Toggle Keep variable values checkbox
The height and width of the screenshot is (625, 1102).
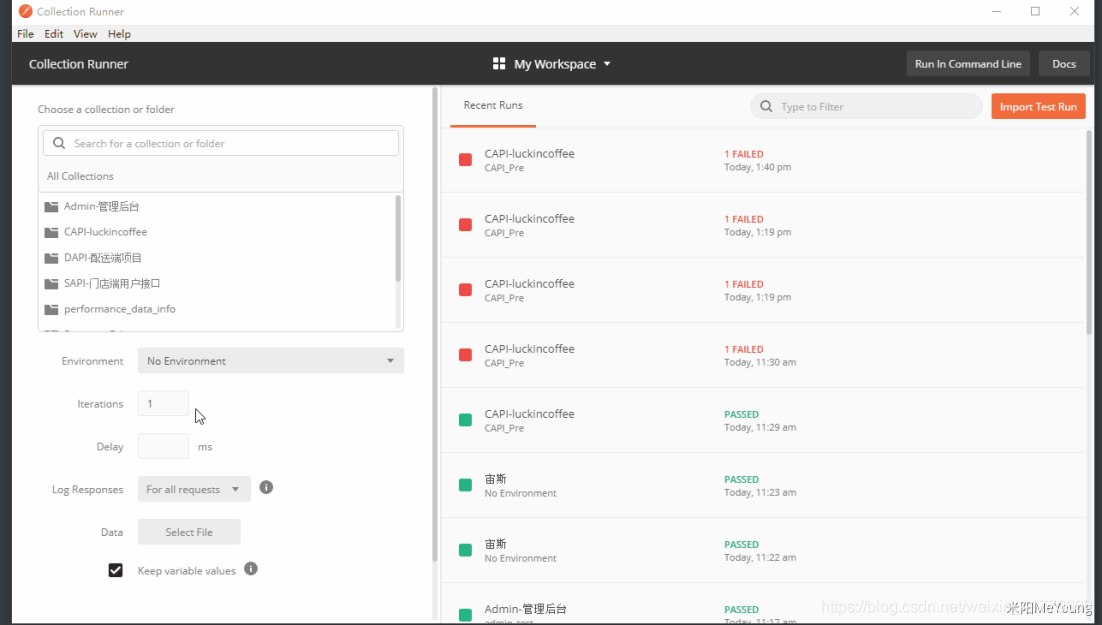click(115, 570)
